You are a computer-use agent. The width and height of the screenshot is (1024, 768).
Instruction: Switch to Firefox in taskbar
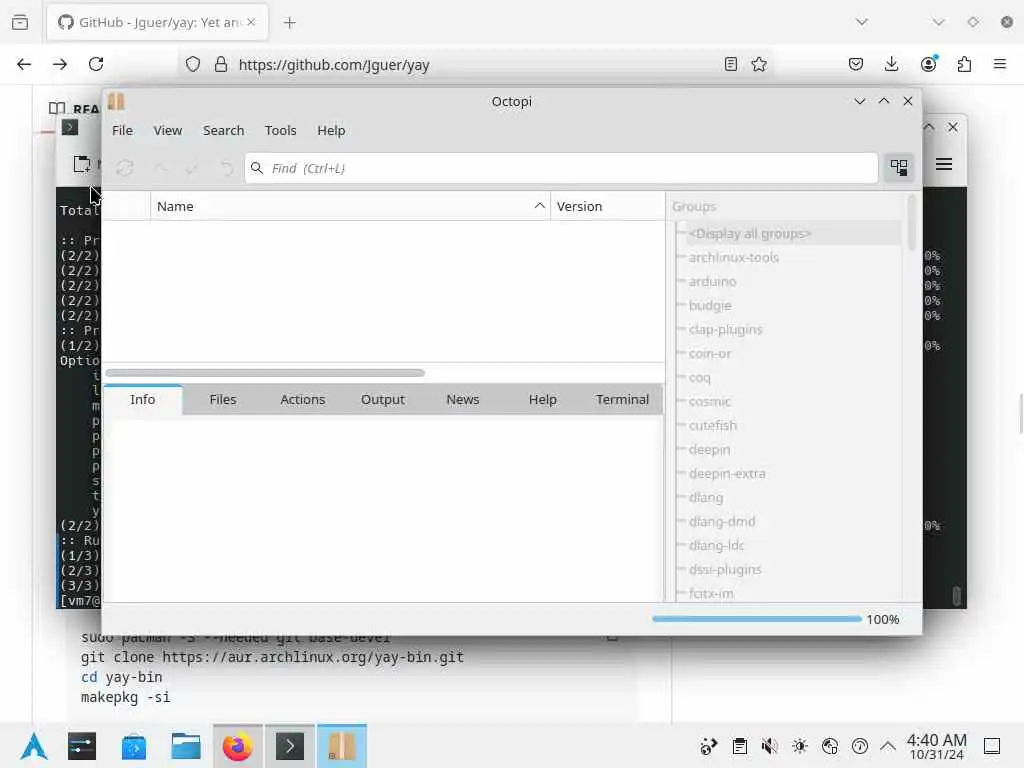tap(238, 746)
